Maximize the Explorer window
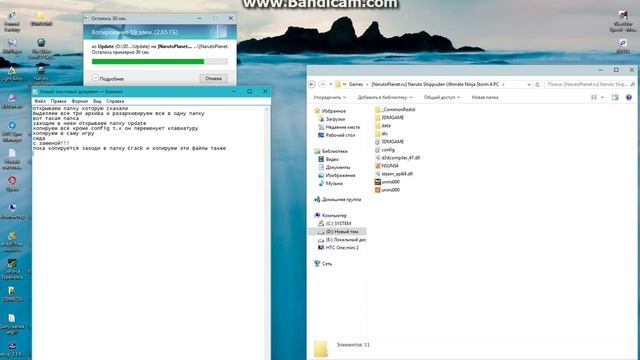 [x=616, y=70]
